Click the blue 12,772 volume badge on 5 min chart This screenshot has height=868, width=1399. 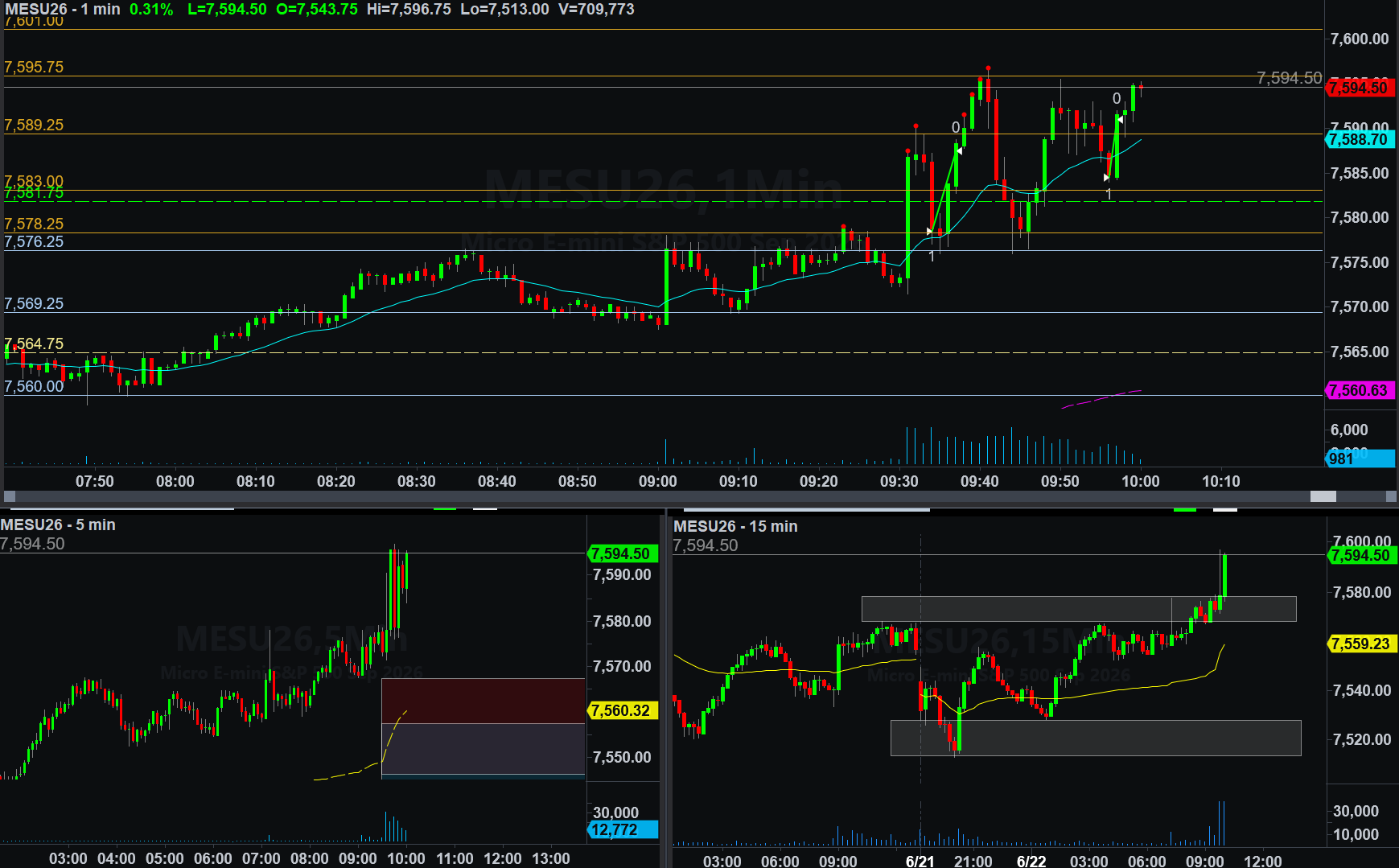point(623,829)
